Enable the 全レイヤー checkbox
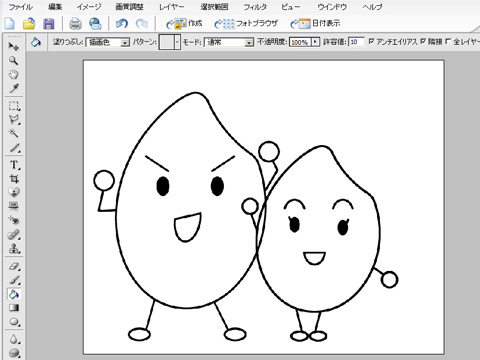This screenshot has height=360, width=480. [448, 41]
